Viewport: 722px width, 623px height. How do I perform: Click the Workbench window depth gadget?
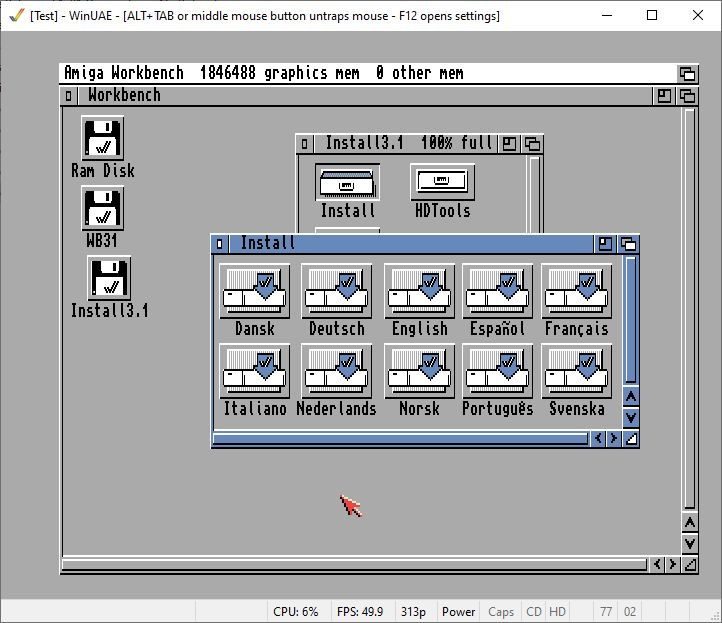687,96
